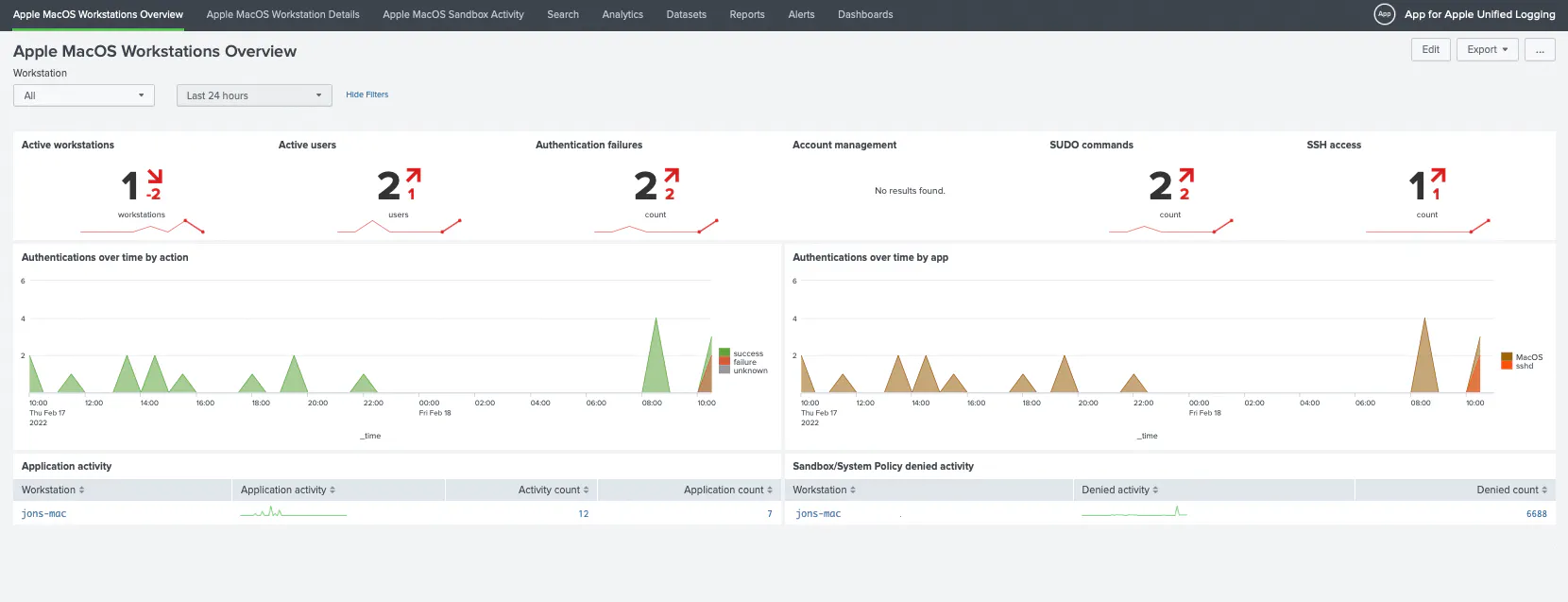Click the Denied activity sparkline for jons-mac
Viewport: 1568px width, 602px height.
point(1134,512)
